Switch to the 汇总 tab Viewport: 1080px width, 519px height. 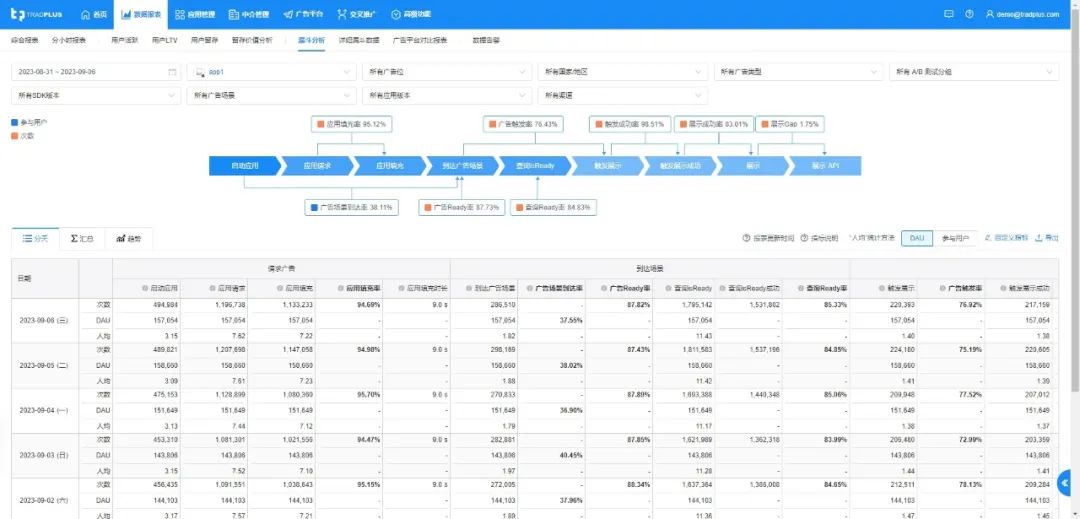click(82, 239)
